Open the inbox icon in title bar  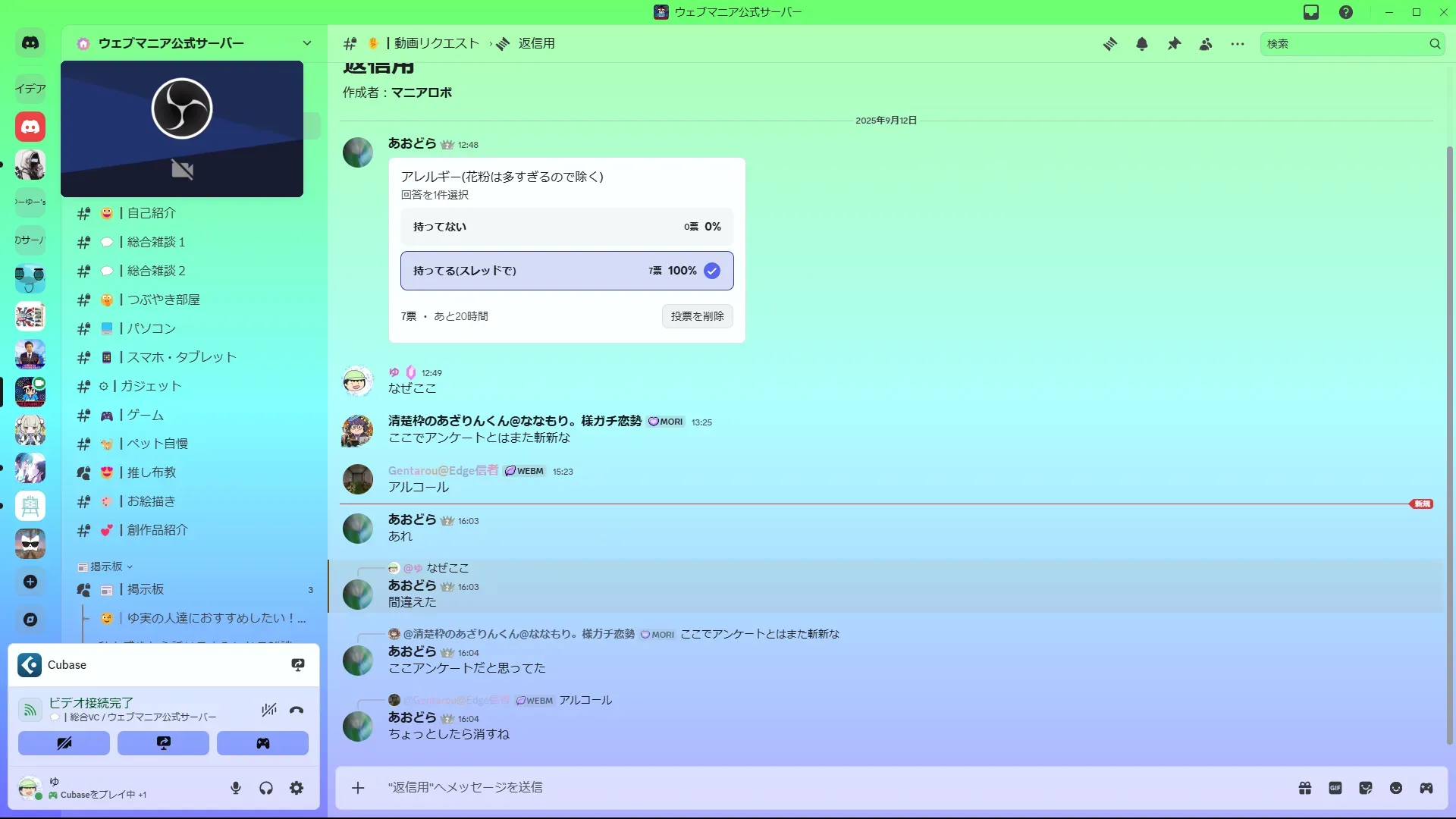point(1311,12)
